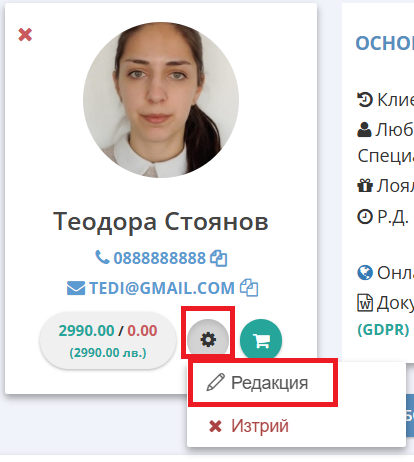
Task: Choose Изтрий to delete the client
Action: 249,426
